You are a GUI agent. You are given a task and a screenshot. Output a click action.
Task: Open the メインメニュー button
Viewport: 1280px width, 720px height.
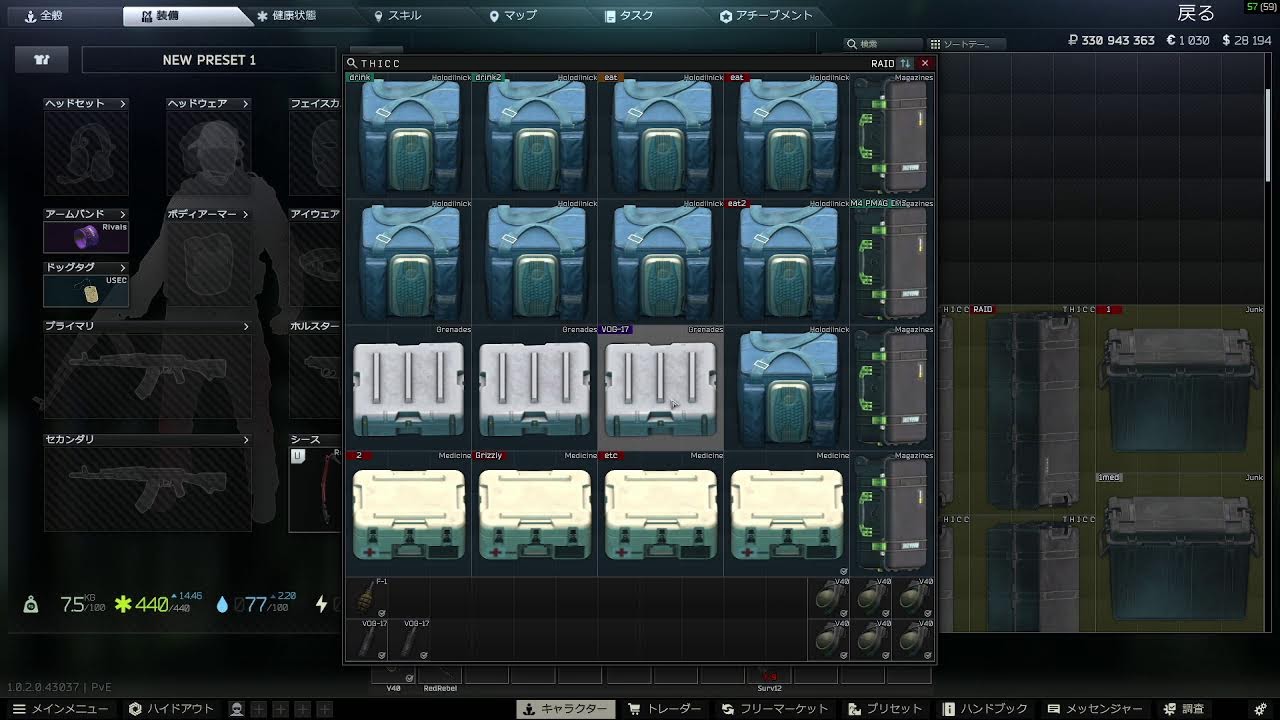click(x=60, y=709)
